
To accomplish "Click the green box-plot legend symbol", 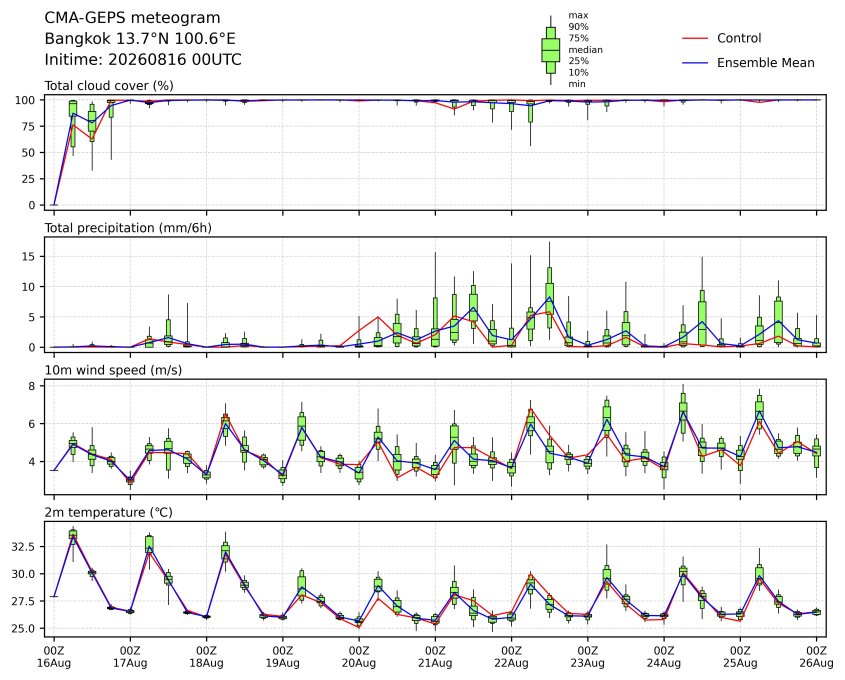I will pyautogui.click(x=550, y=50).
